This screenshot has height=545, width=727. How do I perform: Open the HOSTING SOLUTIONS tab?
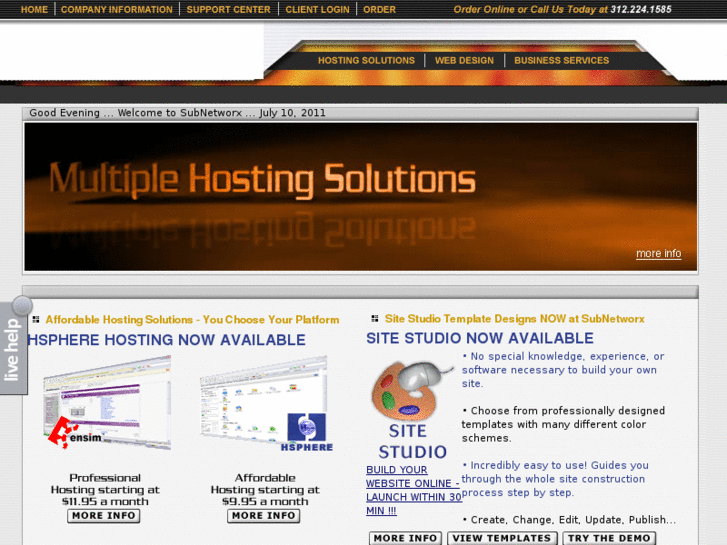366,60
